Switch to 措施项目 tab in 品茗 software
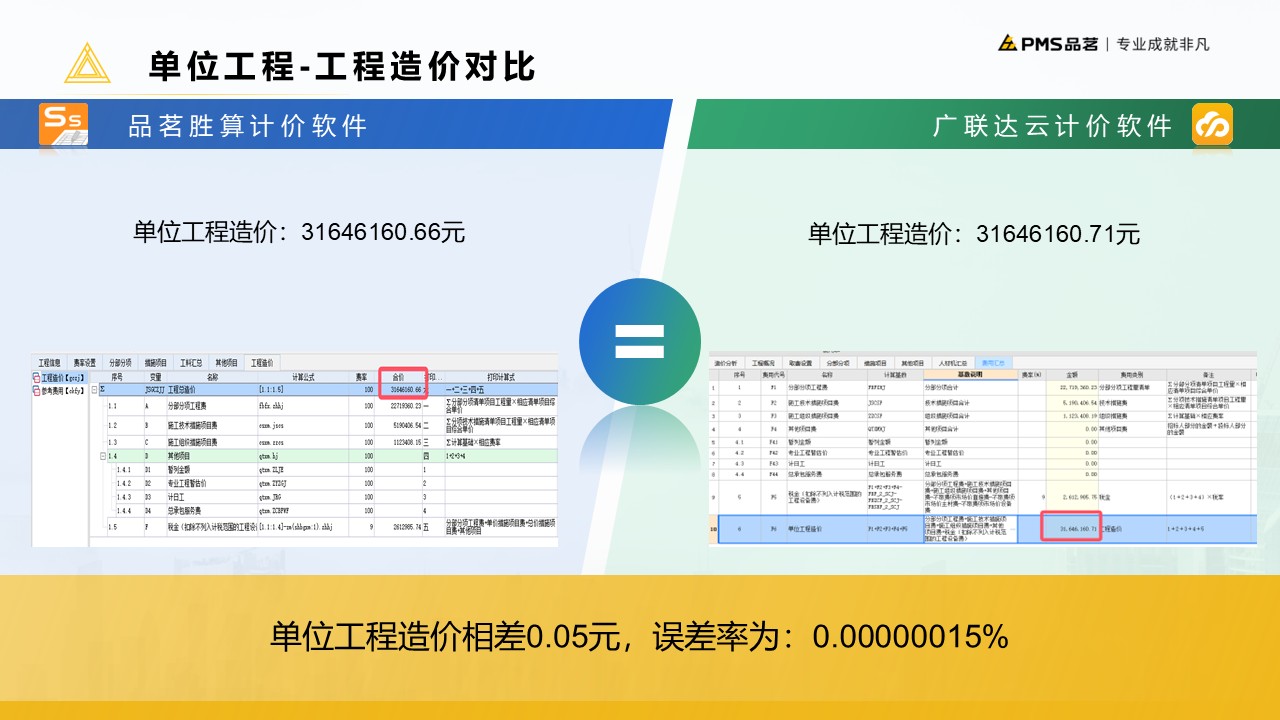The width and height of the screenshot is (1280, 720). 156,363
